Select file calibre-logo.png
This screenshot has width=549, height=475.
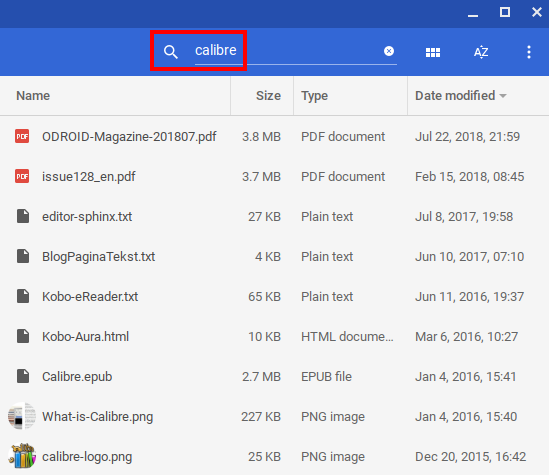(87, 456)
